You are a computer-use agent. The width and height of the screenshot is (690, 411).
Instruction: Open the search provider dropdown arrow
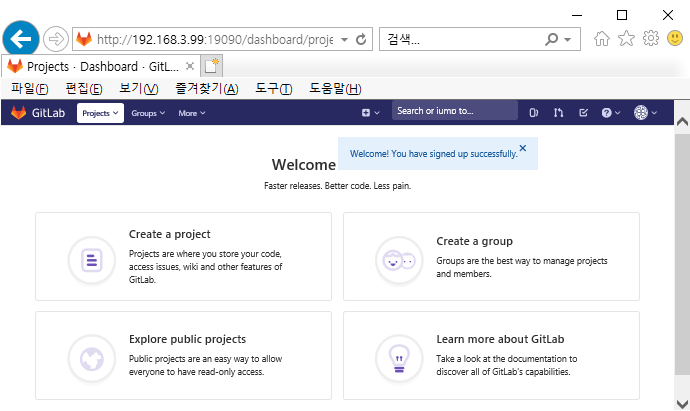click(x=568, y=40)
